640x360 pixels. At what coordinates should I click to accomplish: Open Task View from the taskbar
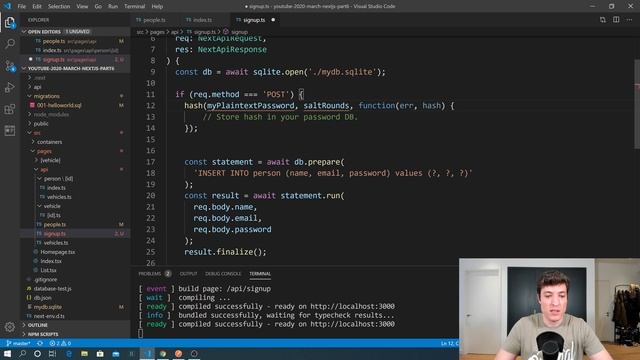tap(52, 353)
